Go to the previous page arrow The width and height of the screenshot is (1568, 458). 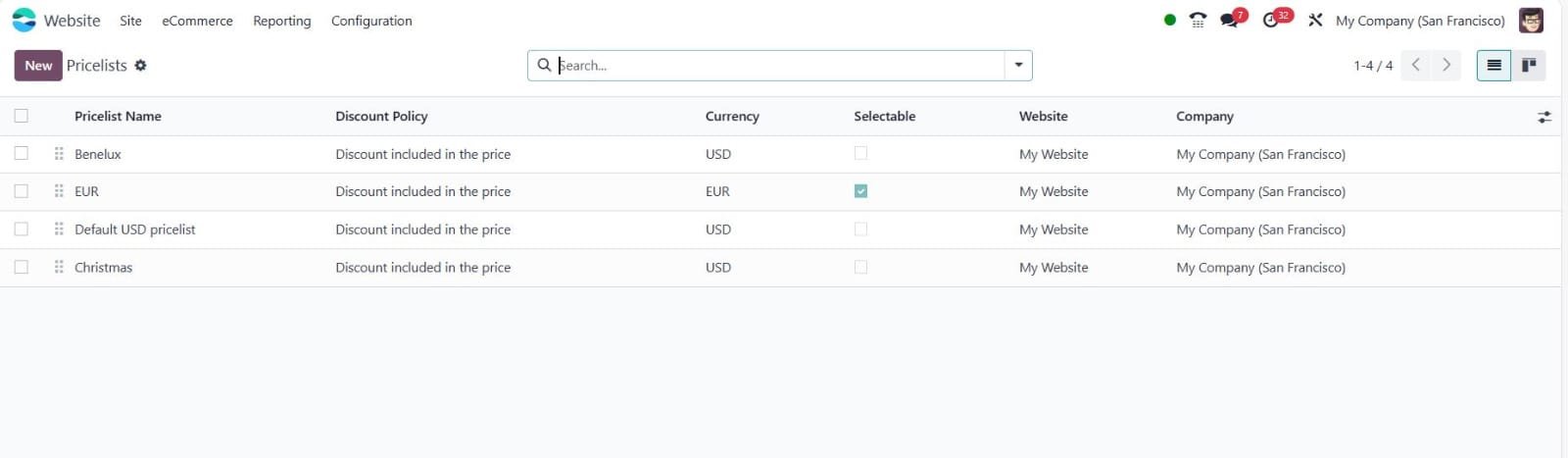click(1415, 65)
